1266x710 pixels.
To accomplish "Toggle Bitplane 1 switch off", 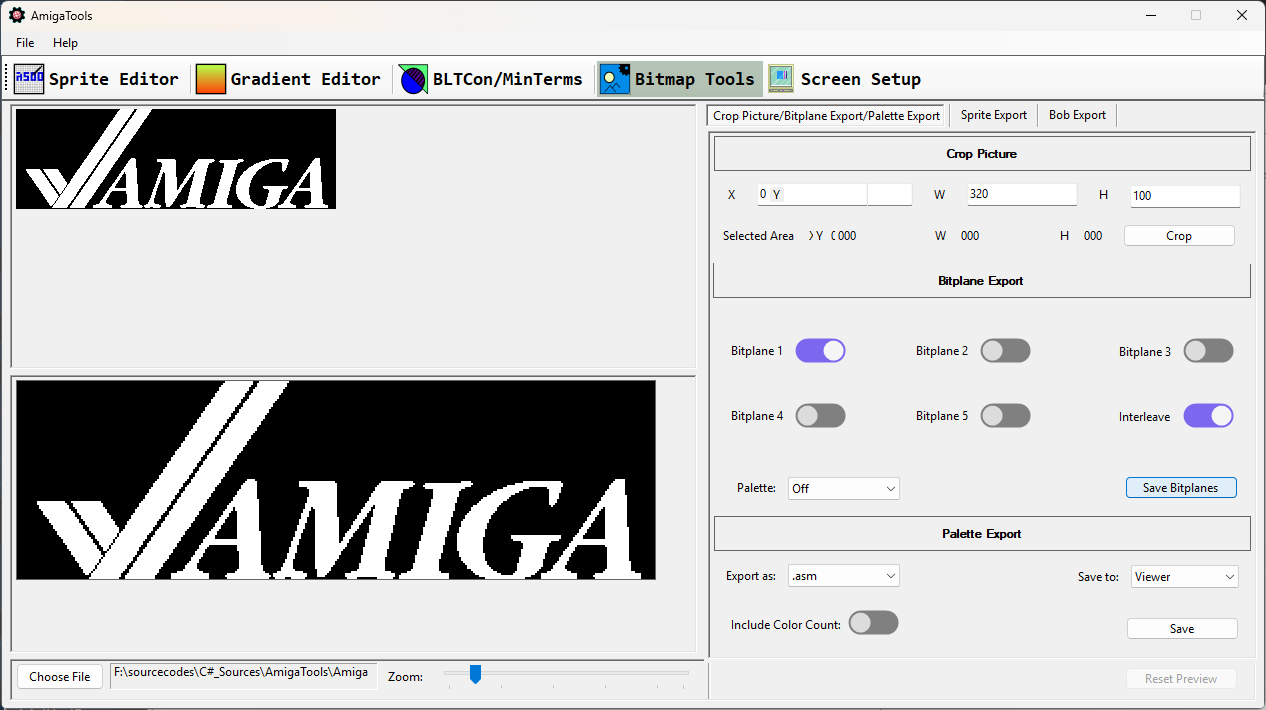I will coord(820,351).
